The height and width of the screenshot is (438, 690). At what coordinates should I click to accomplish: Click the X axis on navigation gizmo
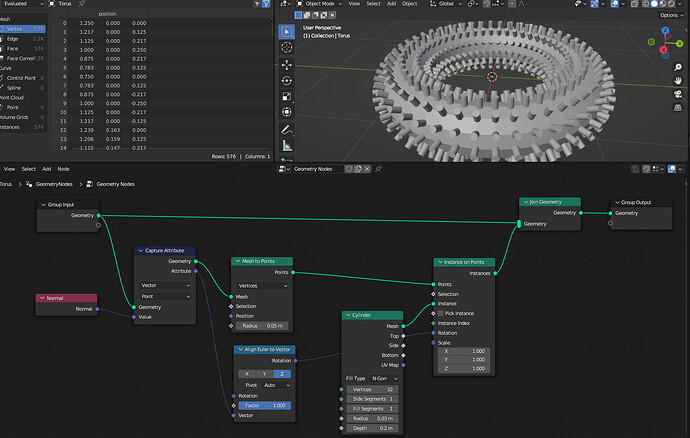[x=663, y=50]
